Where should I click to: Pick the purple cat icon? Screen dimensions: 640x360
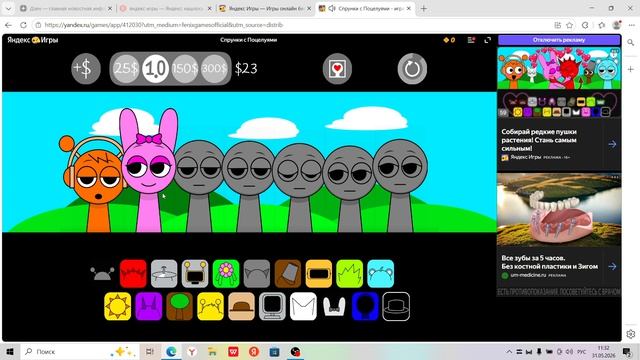tap(149, 306)
